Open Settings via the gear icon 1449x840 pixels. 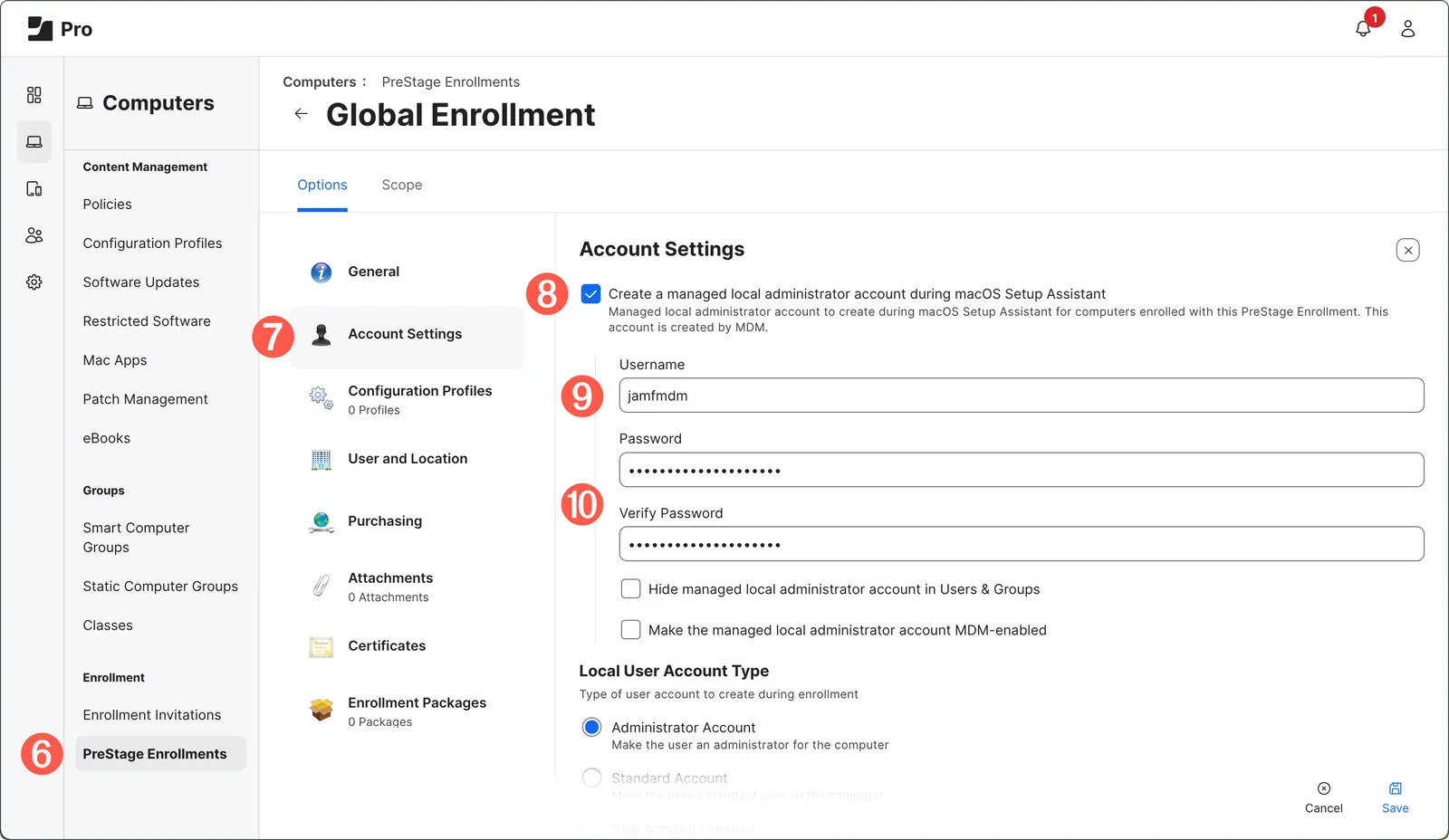pyautogui.click(x=34, y=282)
